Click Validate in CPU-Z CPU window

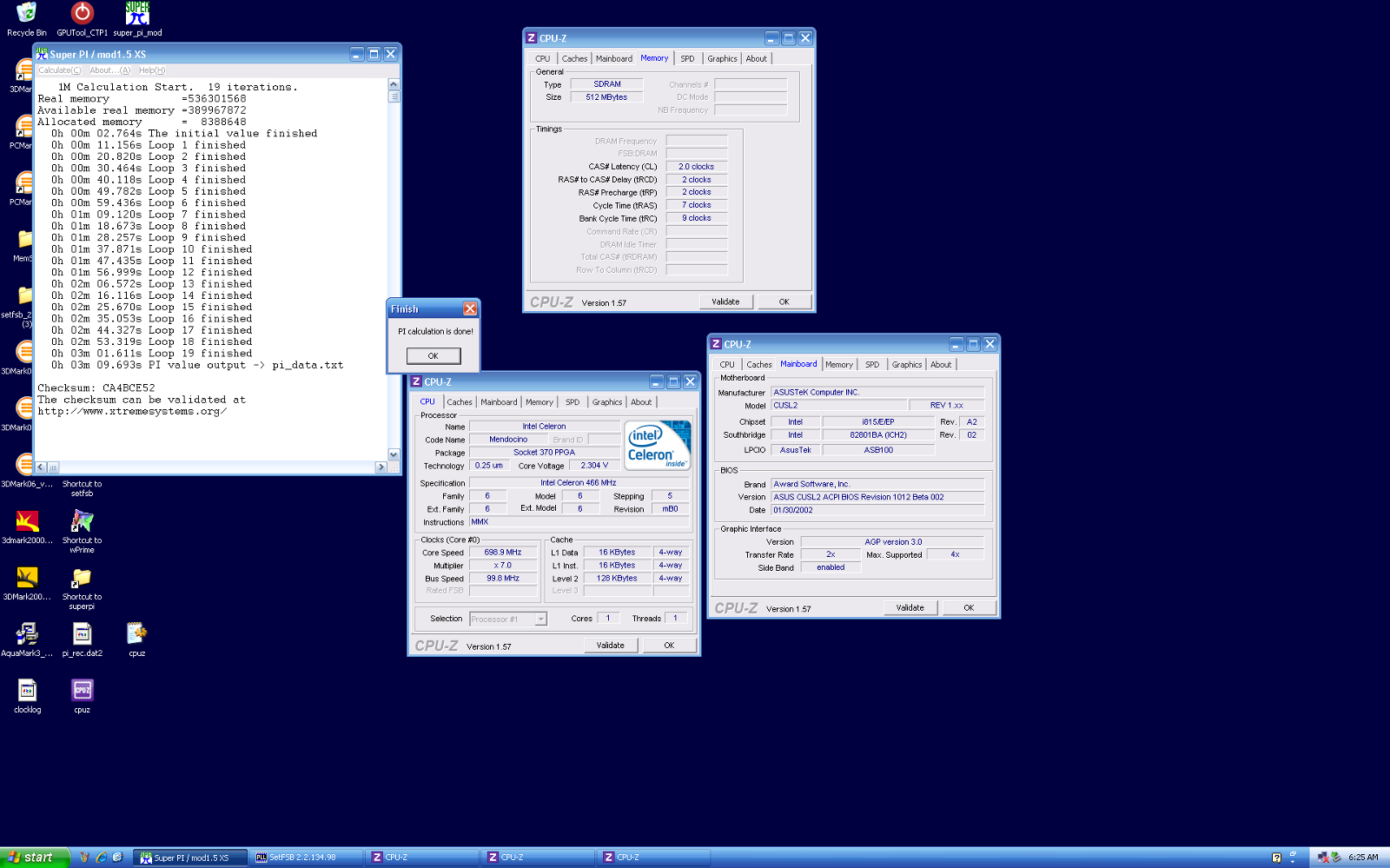coord(610,645)
